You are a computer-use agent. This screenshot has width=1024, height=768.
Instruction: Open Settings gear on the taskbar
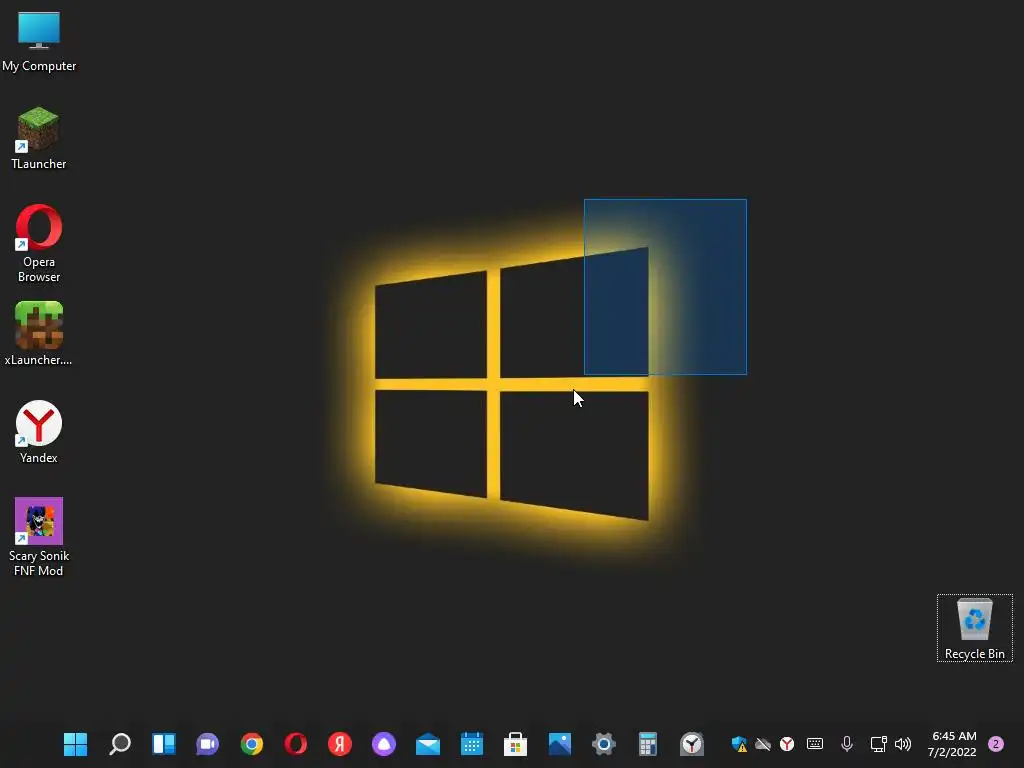tap(603, 744)
